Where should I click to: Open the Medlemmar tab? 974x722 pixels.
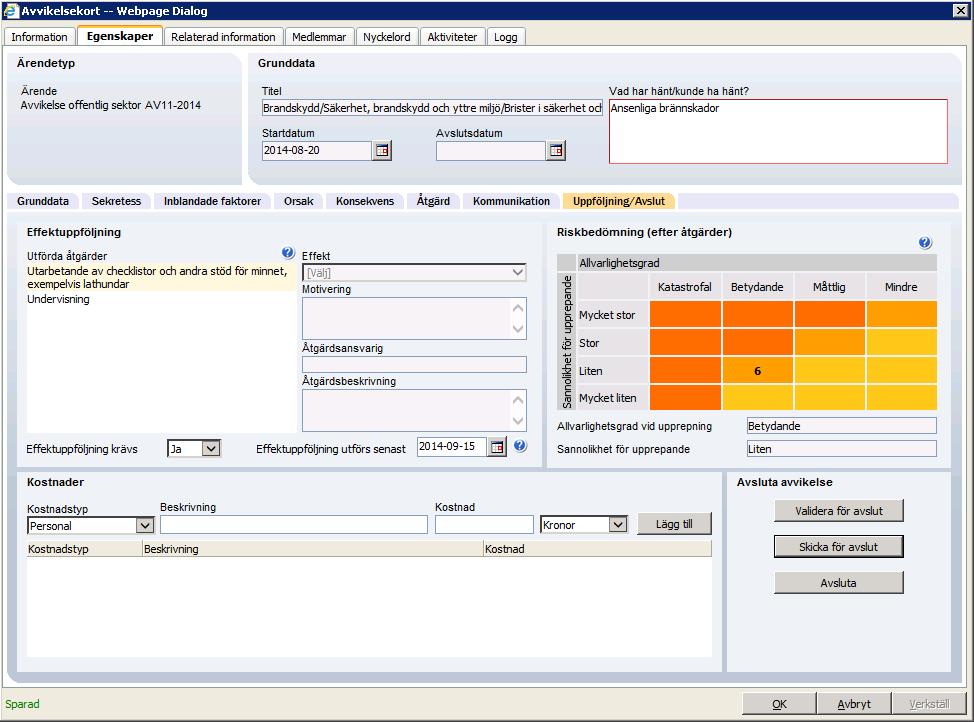pyautogui.click(x=319, y=37)
